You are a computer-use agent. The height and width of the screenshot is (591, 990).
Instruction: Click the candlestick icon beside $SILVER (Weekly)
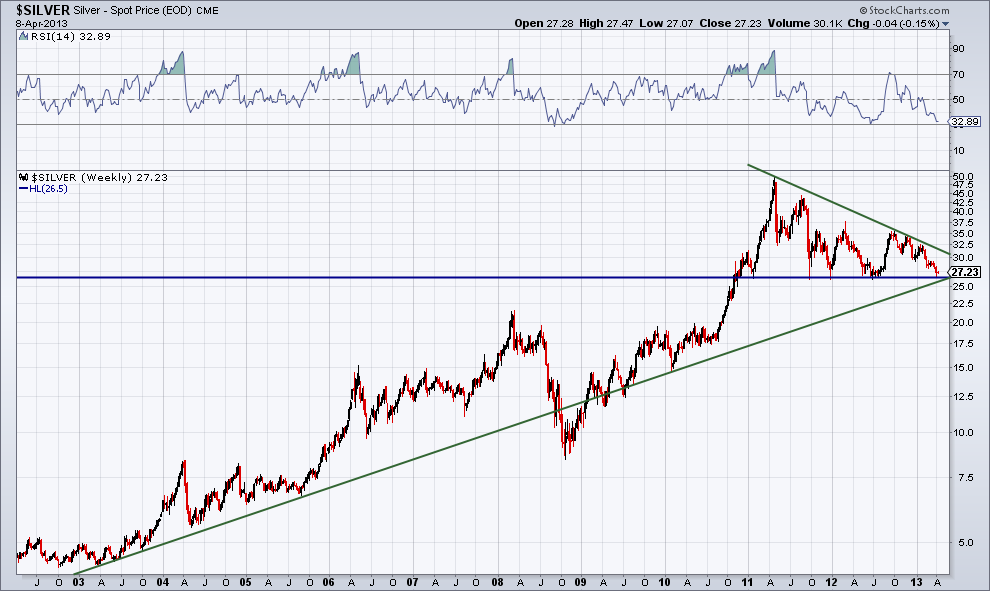coord(22,177)
